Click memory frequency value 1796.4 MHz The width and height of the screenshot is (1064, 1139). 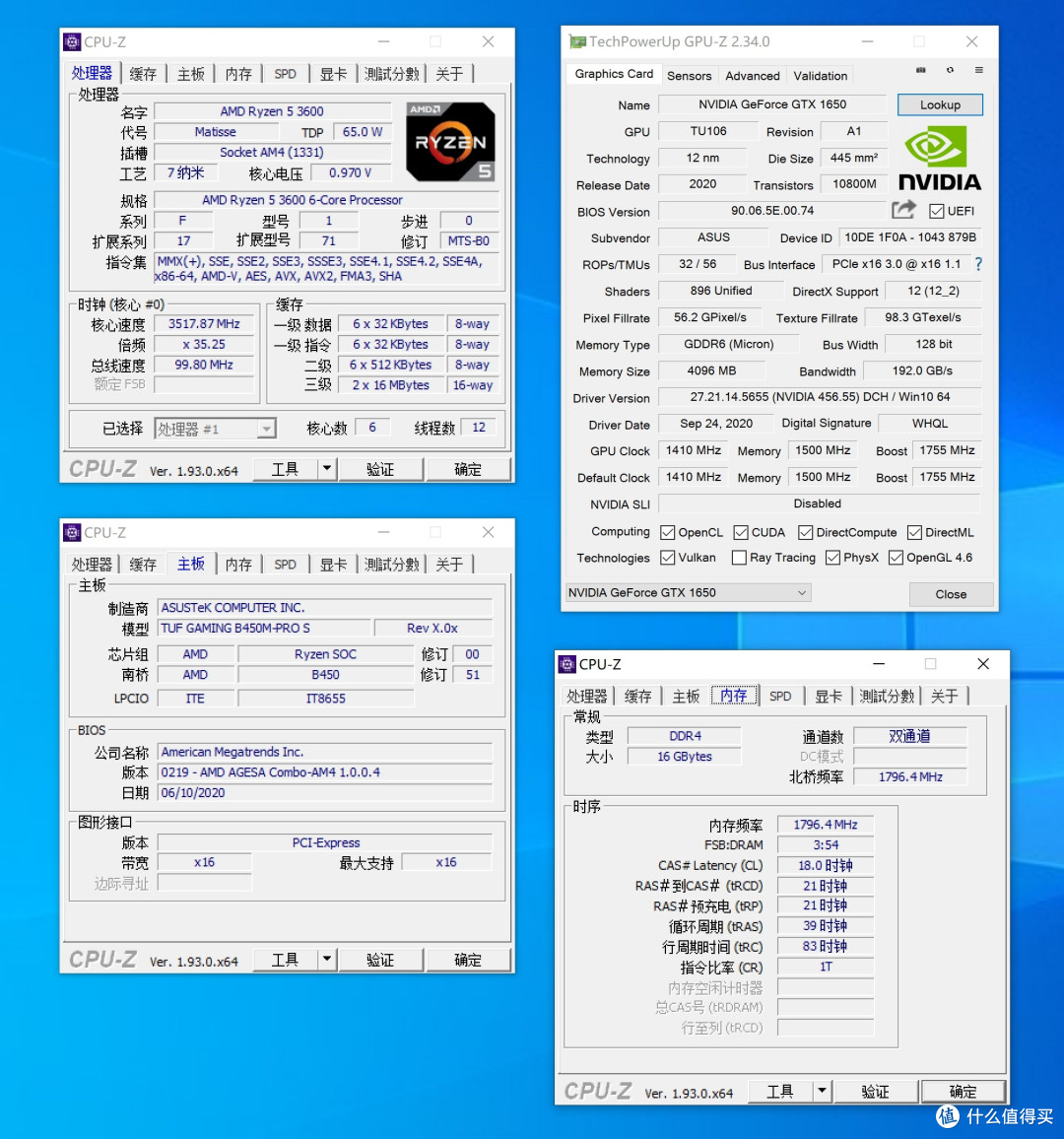click(825, 825)
